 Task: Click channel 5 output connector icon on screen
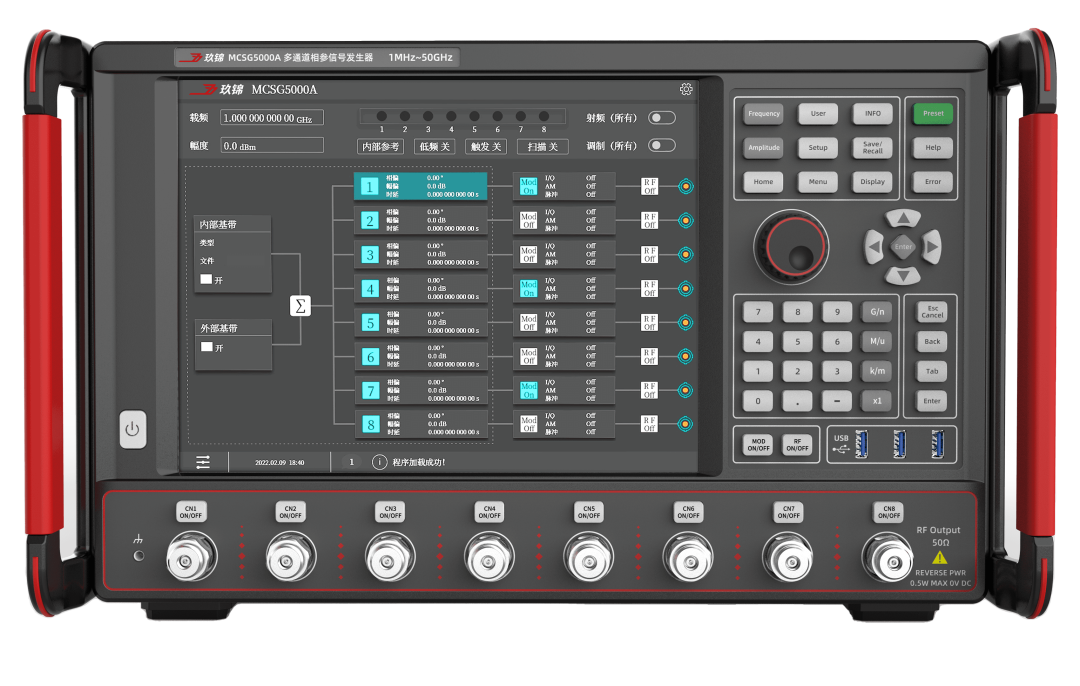(685, 322)
